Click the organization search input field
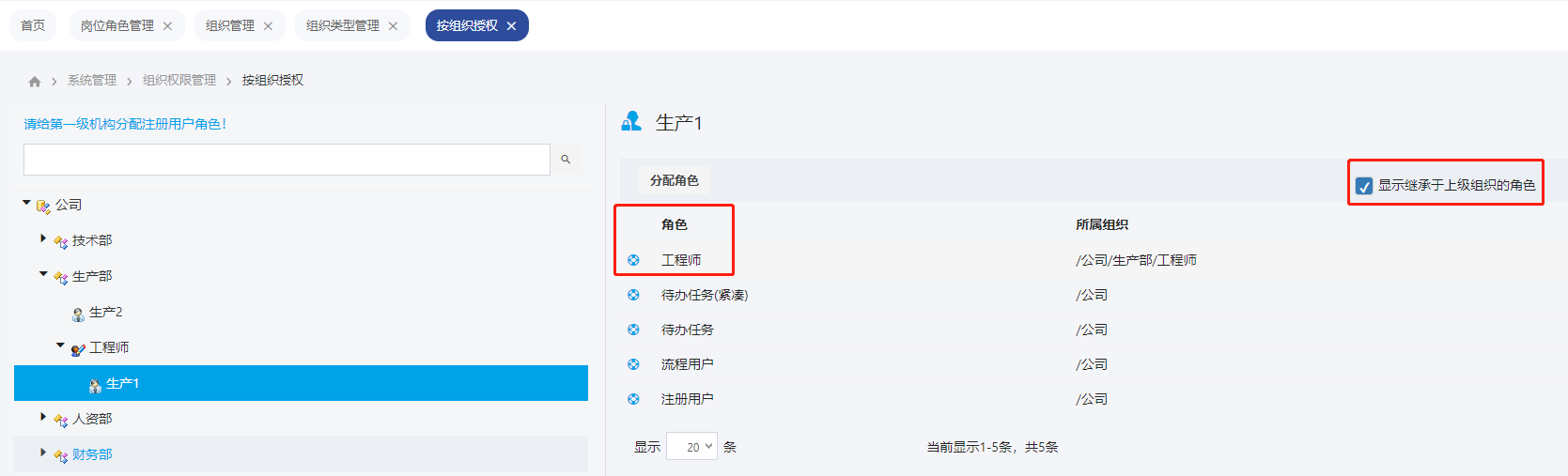 (287, 160)
